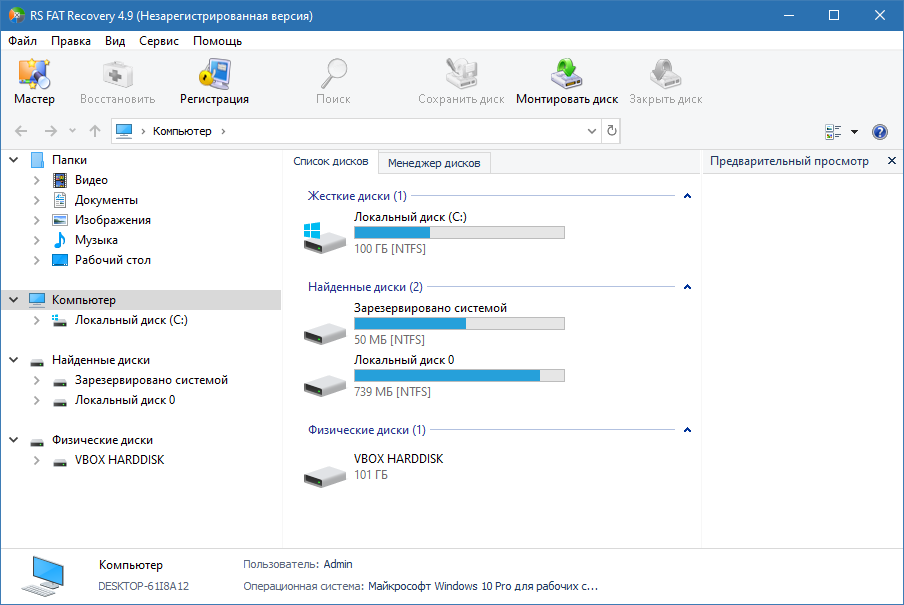This screenshot has width=904, height=605.
Task: Open the Правка menu
Action: coord(71,41)
